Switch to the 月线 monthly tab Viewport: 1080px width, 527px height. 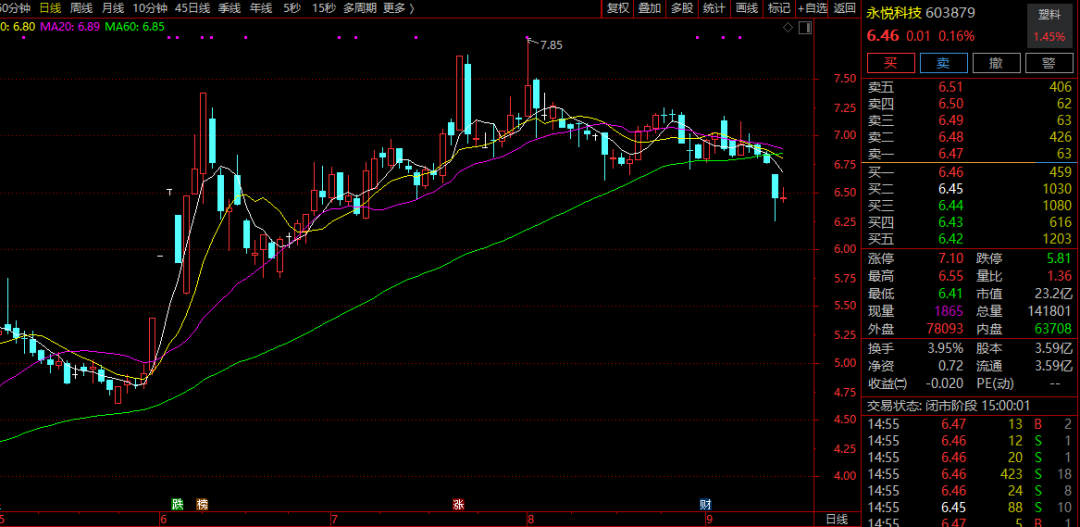(x=112, y=8)
